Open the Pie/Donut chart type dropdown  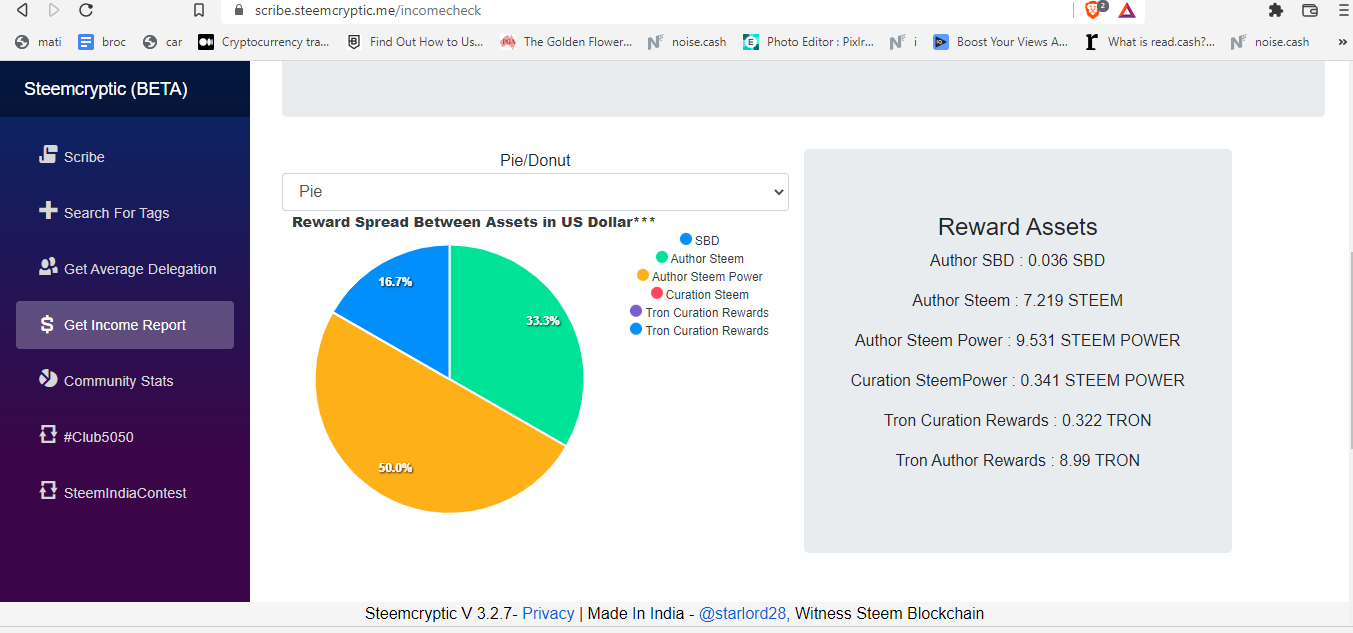535,192
